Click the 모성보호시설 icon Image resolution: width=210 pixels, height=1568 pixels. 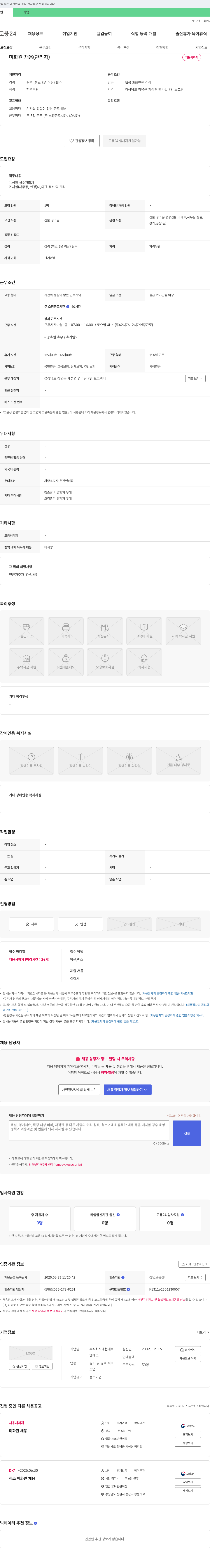[105, 662]
